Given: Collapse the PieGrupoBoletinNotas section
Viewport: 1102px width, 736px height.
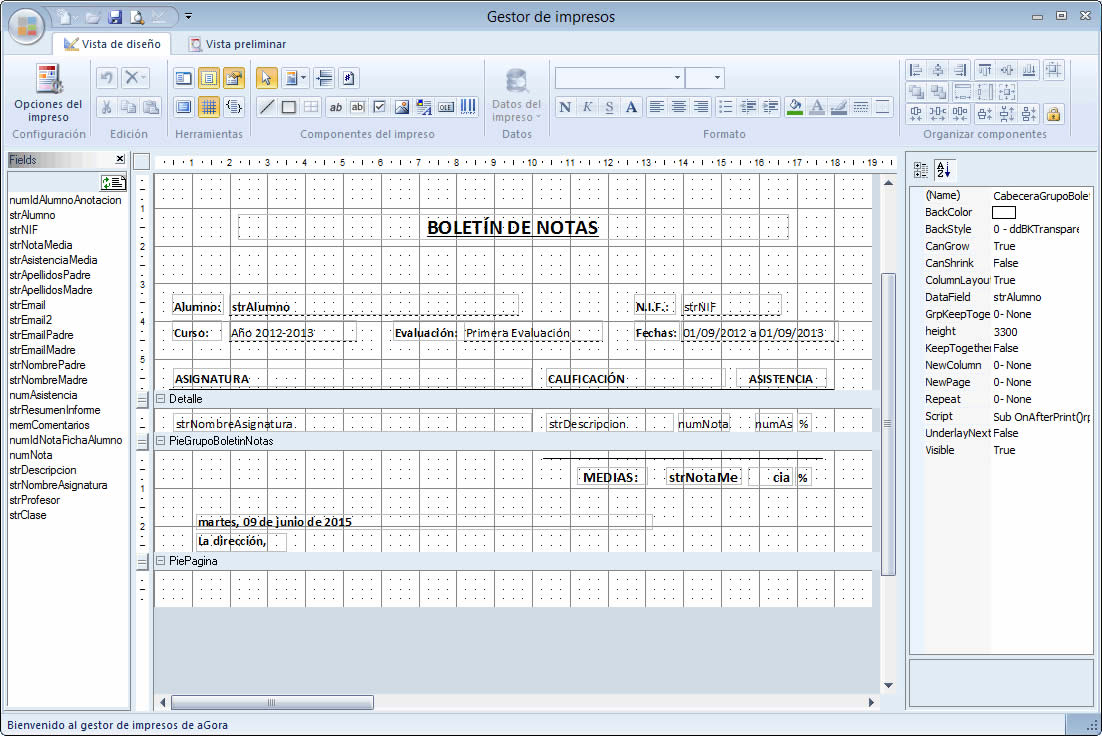Looking at the screenshot, I should click(160, 441).
